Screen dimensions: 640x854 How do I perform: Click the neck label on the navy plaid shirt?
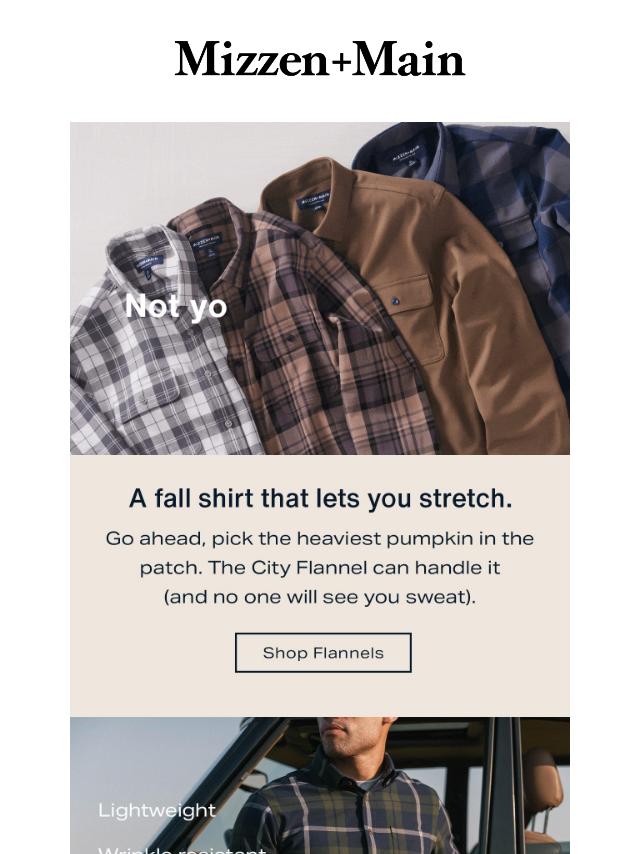pos(406,154)
